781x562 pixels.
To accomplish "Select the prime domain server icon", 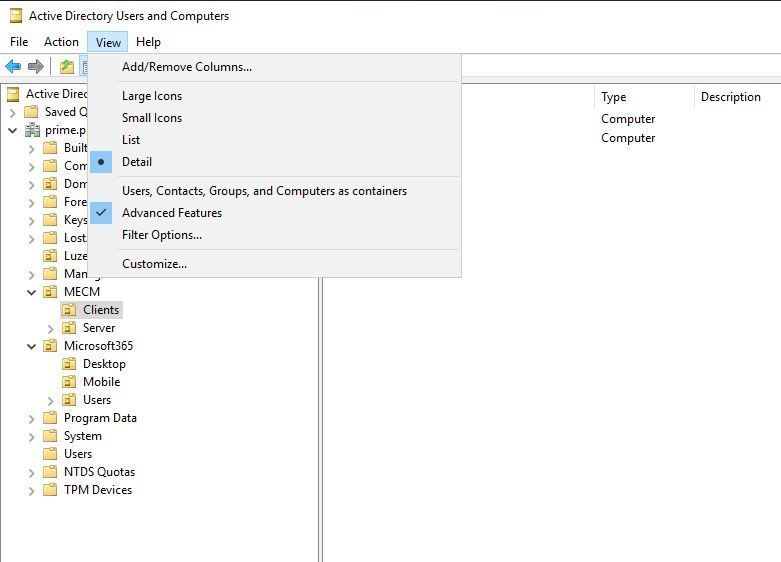I will [x=33, y=130].
